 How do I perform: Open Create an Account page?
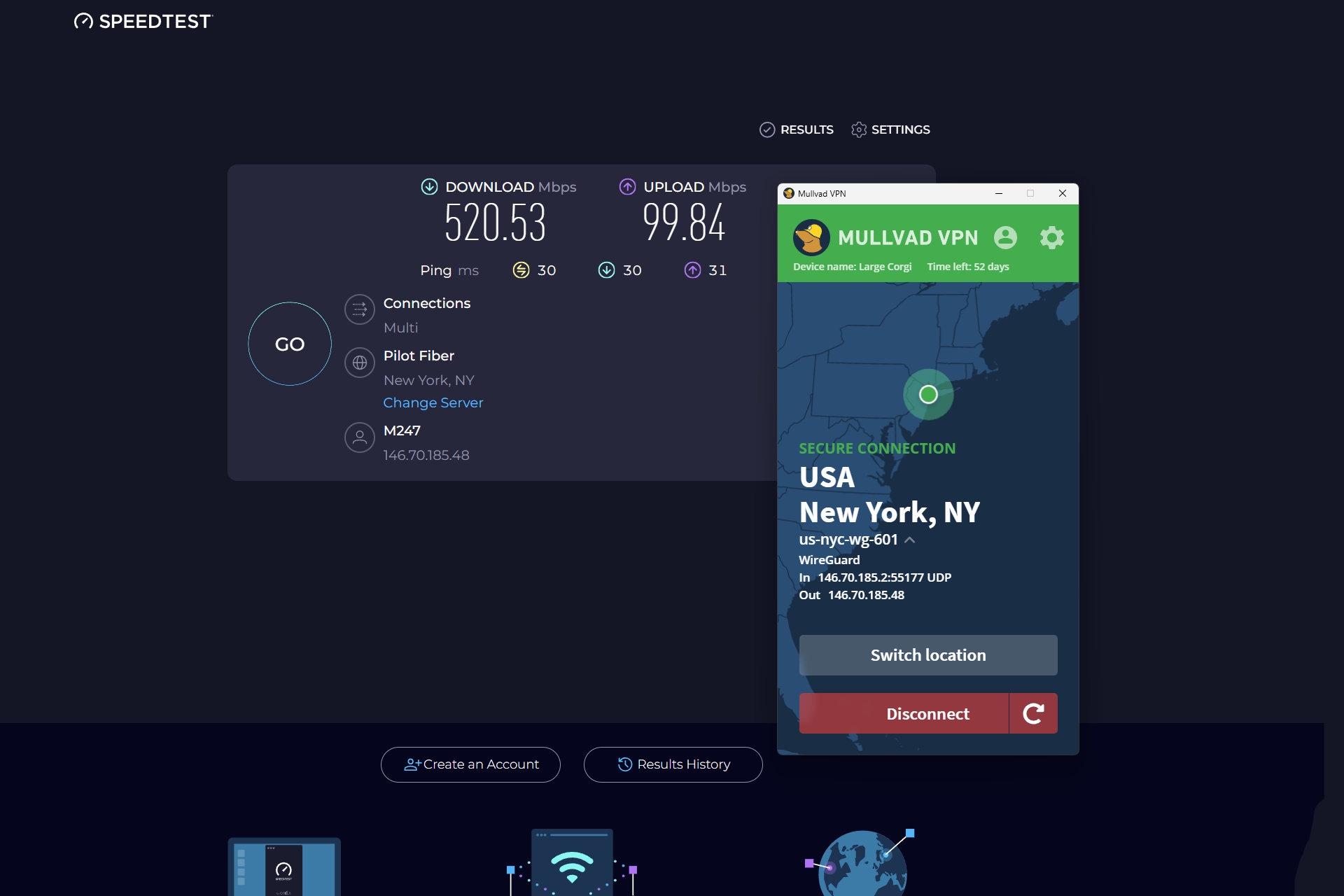(x=471, y=764)
